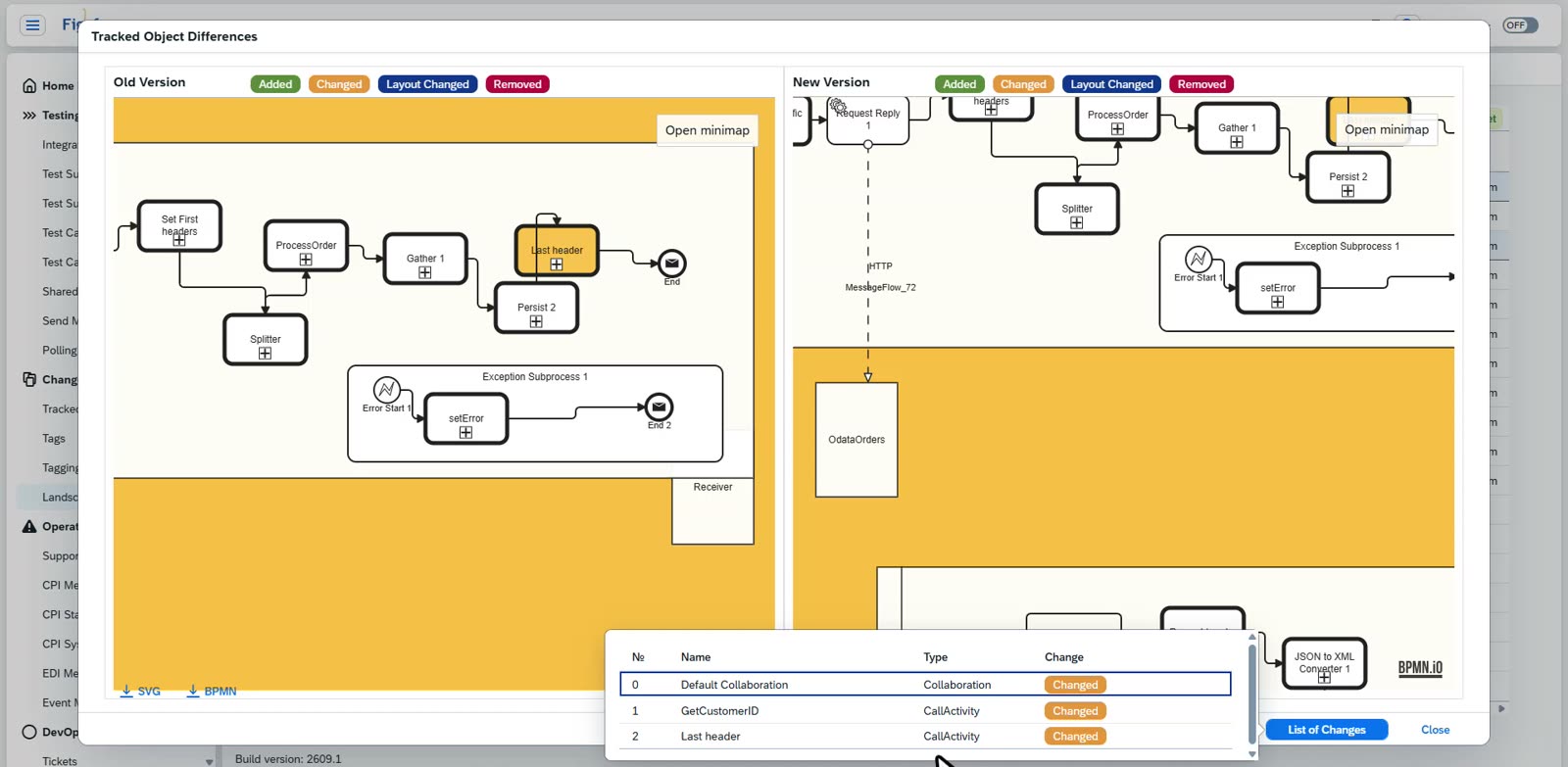Viewport: 1568px width, 767px height.
Task: Click the Removed legend badge in New Version
Action: coord(1201,84)
